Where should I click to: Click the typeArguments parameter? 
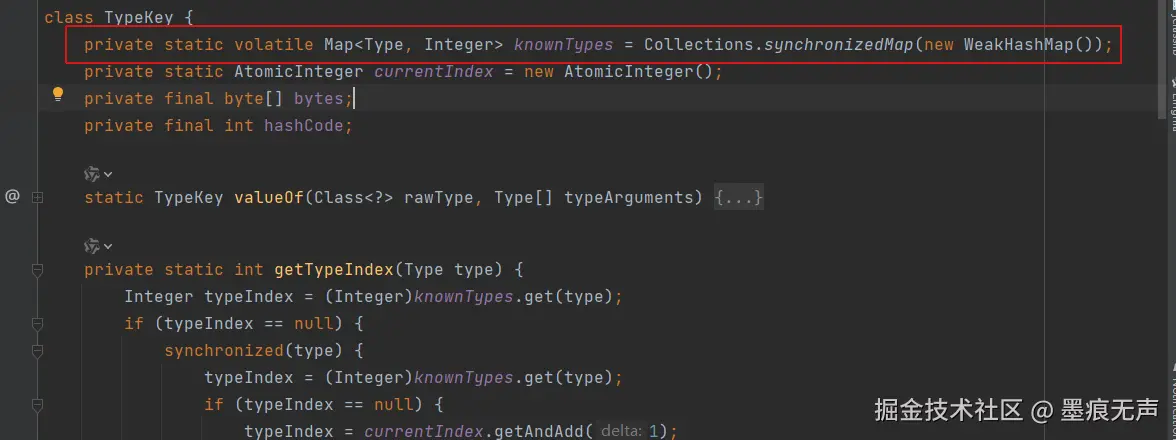pos(628,198)
